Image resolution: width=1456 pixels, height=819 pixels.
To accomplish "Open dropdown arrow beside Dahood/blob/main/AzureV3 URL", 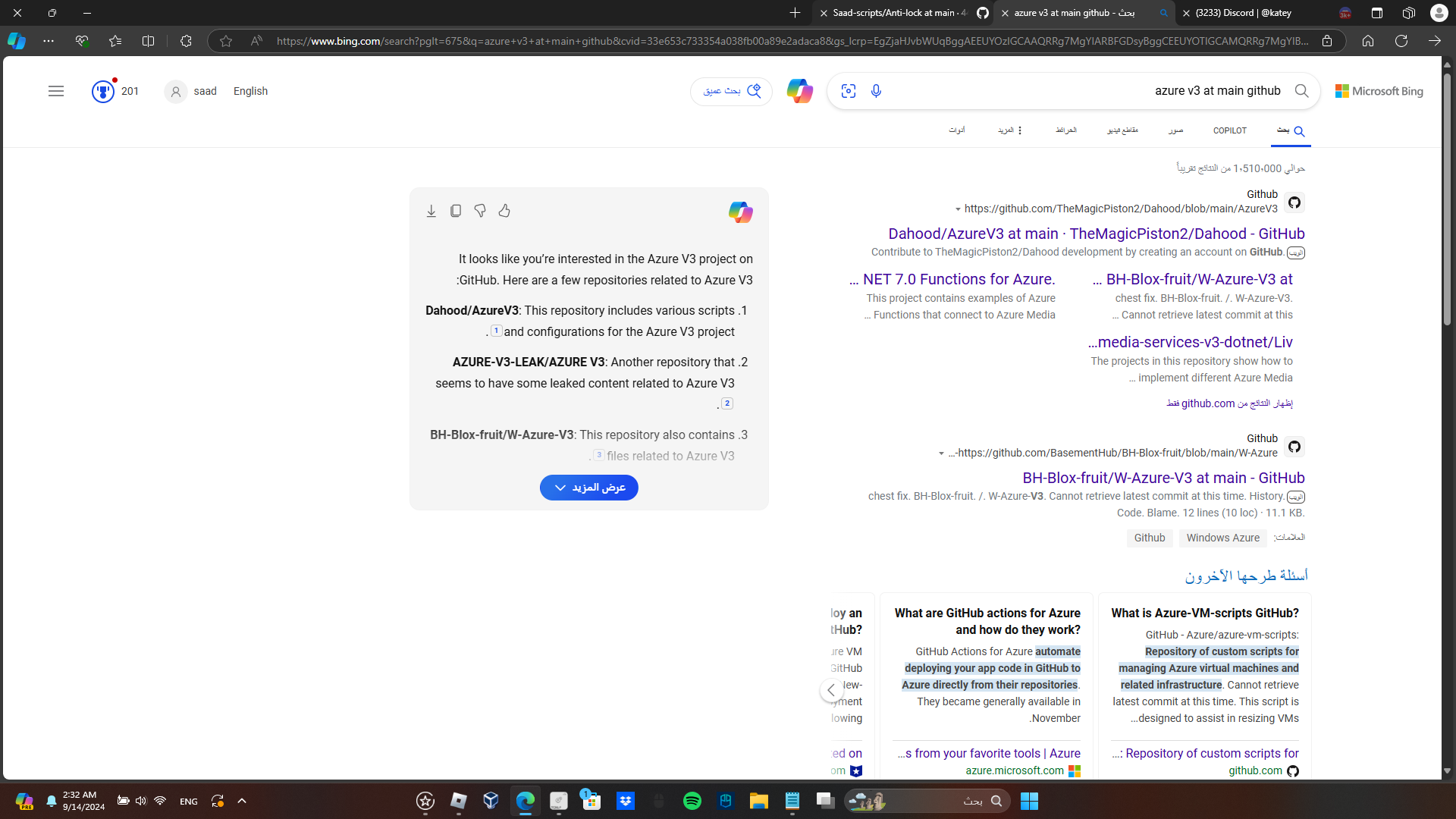I will tap(958, 209).
